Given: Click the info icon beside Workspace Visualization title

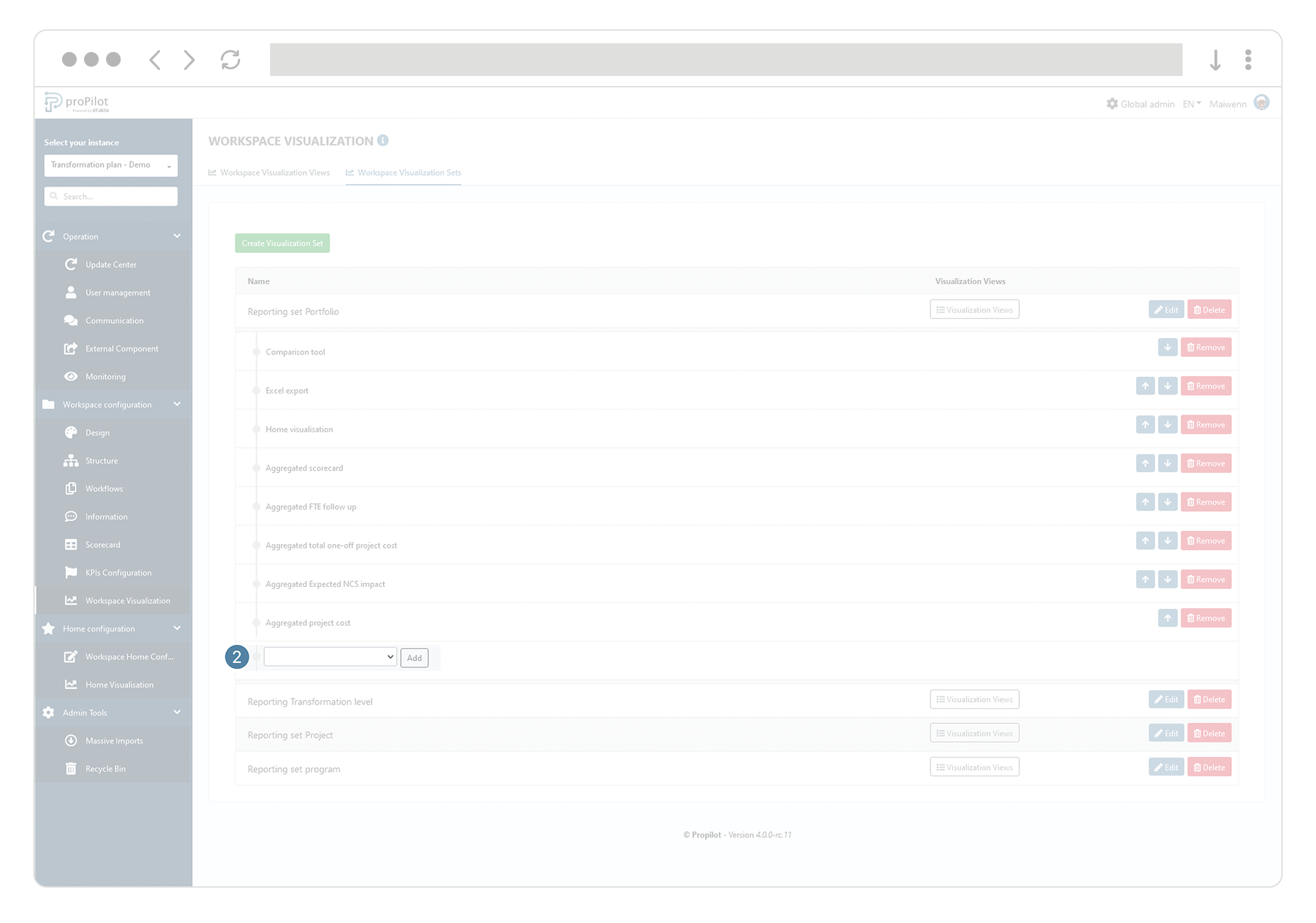Looking at the screenshot, I should click(382, 140).
